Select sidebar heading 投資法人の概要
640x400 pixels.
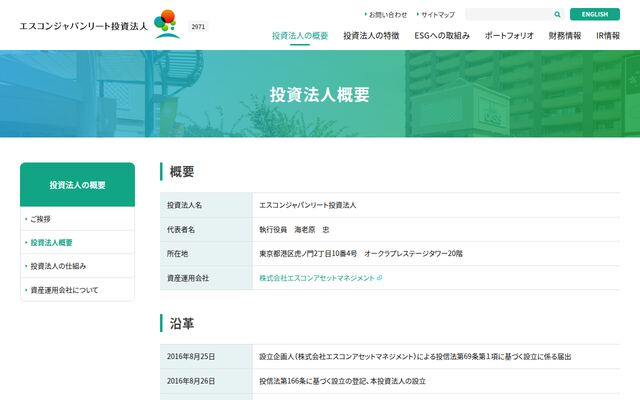(78, 185)
